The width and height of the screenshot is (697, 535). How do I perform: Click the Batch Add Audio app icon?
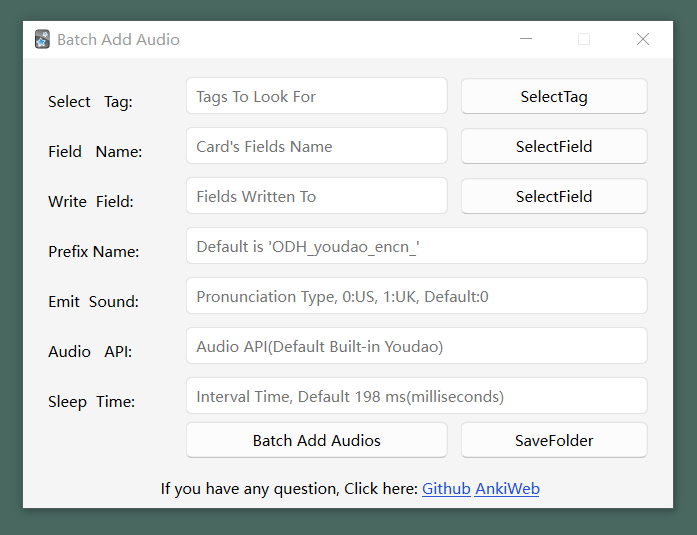tap(42, 40)
